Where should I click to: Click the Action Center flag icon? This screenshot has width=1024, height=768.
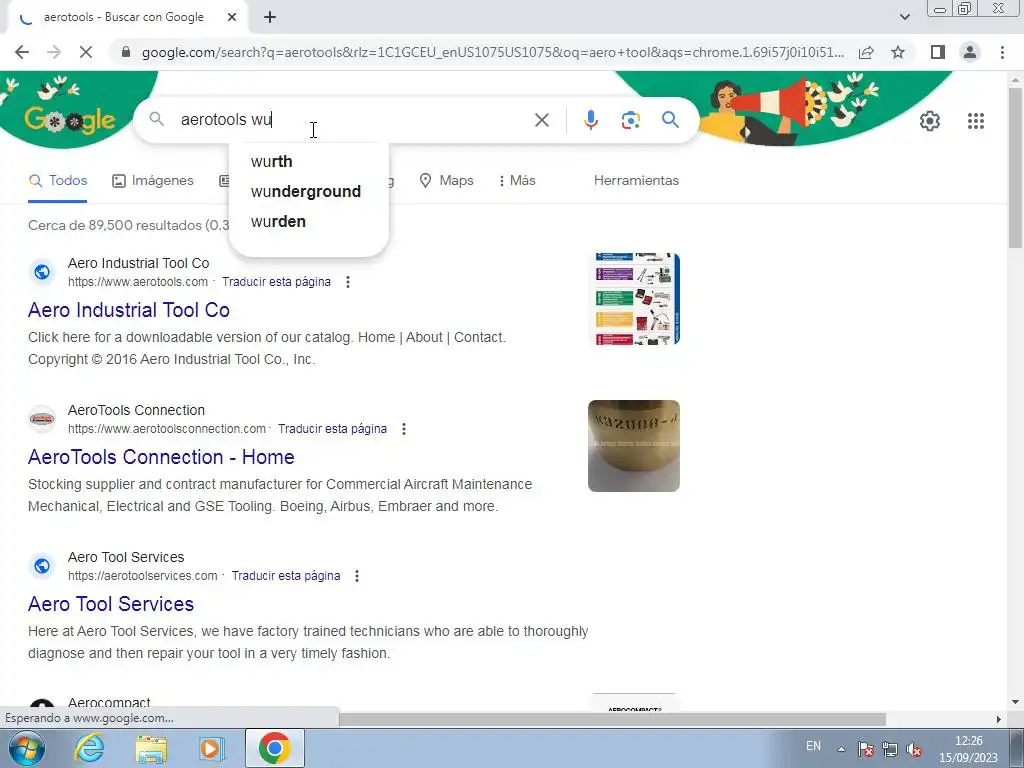pos(866,749)
